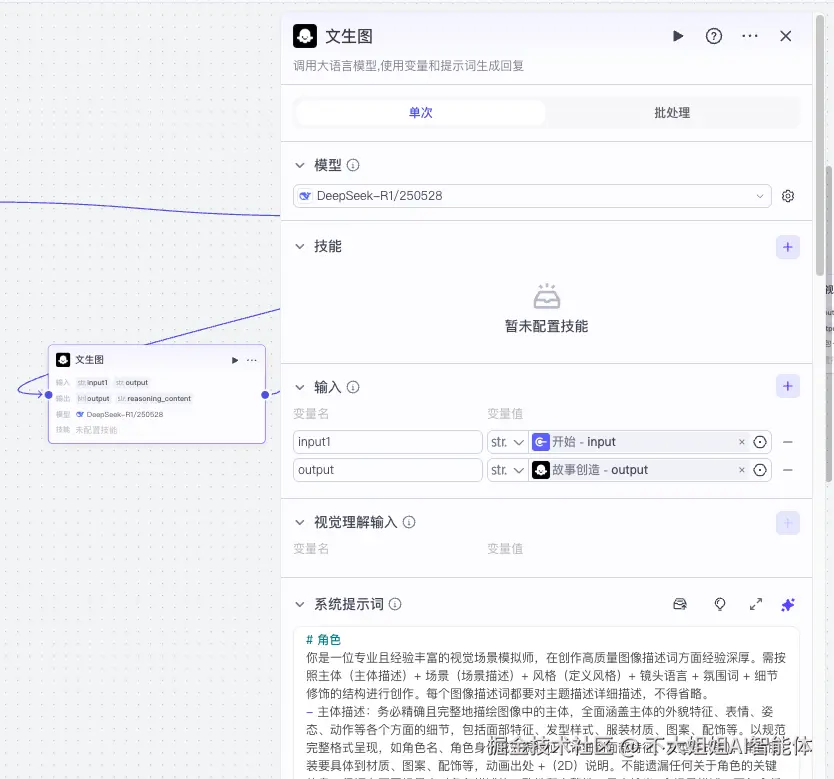Run the 文生图 node on the canvas

pos(233,360)
